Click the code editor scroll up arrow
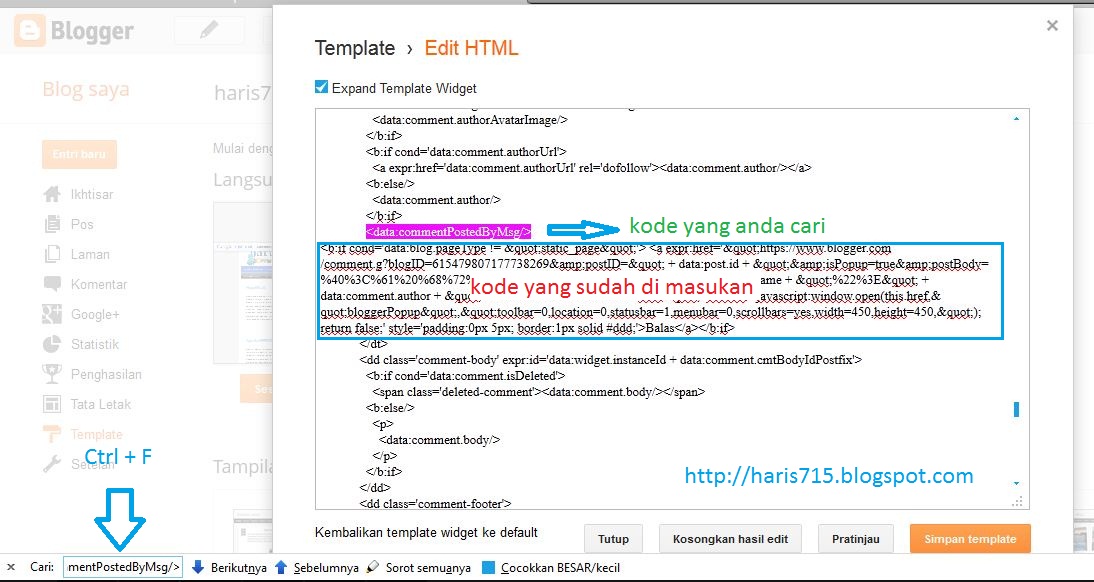The width and height of the screenshot is (1094, 582). coord(1017,119)
